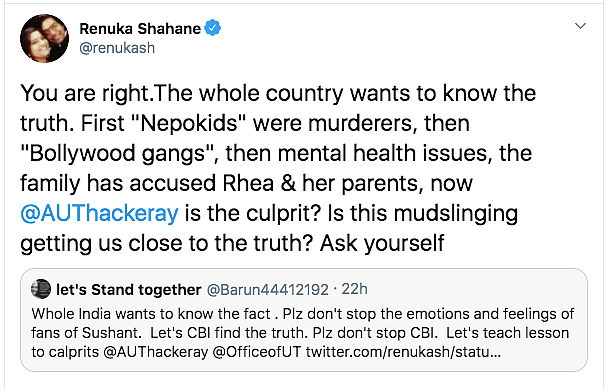Click the Renuka Shahane display name
This screenshot has width=610, height=389.
[x=140, y=28]
